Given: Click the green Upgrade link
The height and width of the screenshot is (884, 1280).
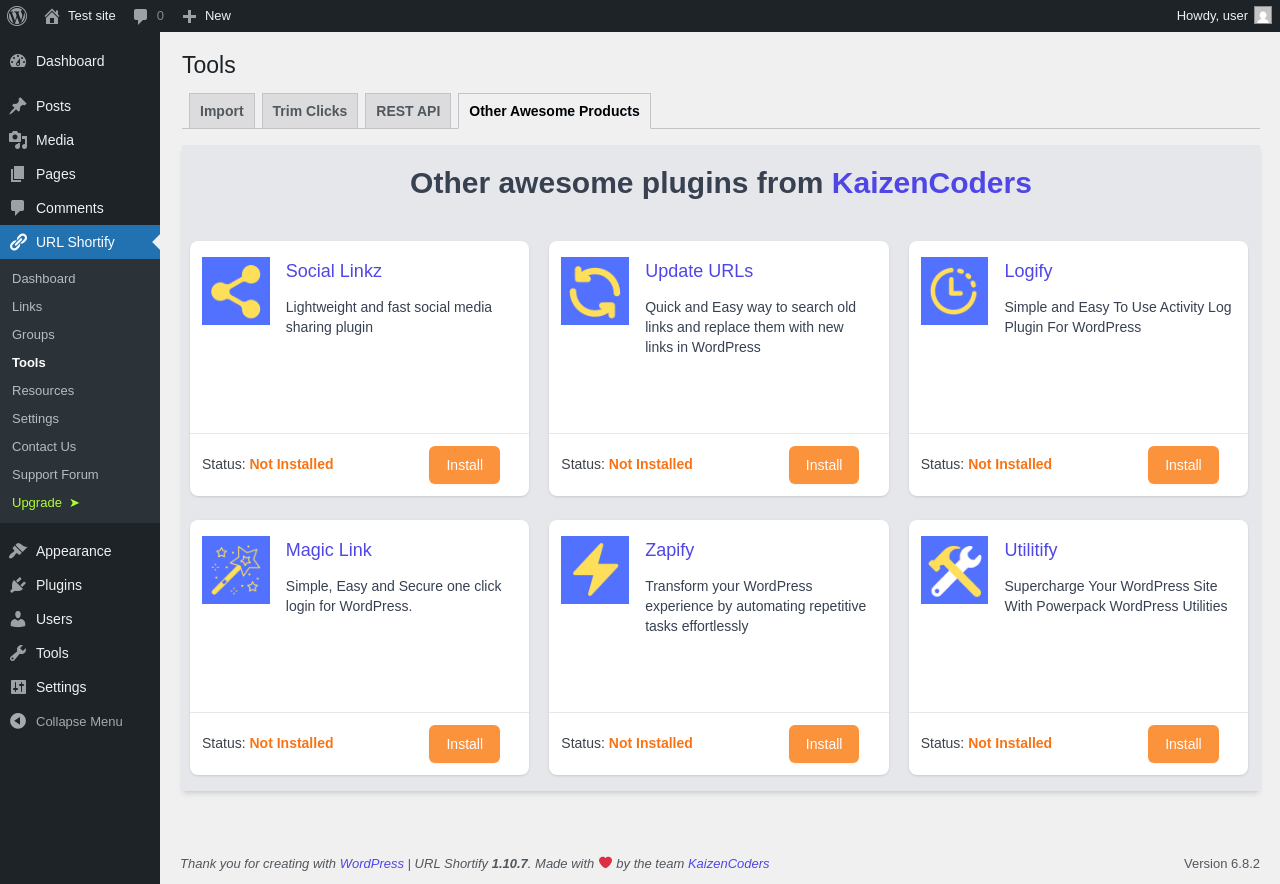Looking at the screenshot, I should tap(46, 502).
